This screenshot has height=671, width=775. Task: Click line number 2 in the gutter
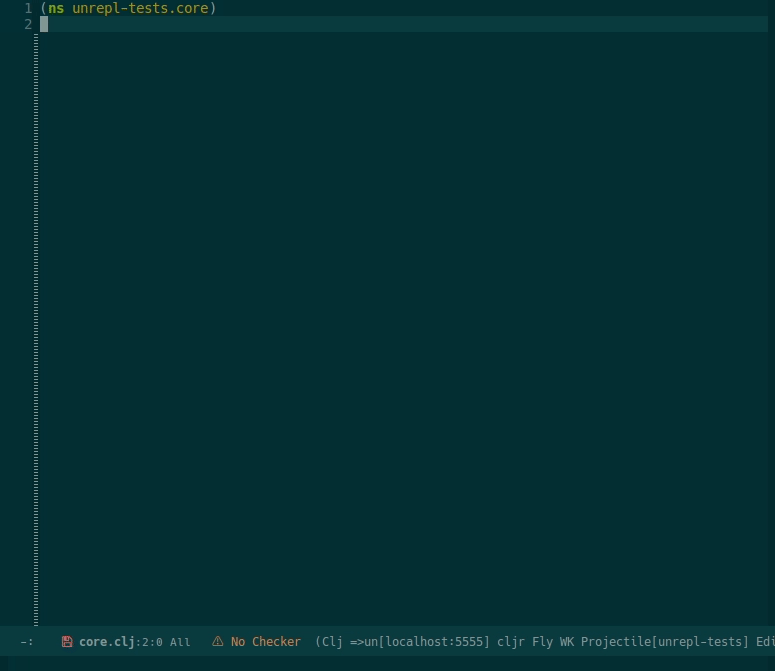click(x=28, y=24)
